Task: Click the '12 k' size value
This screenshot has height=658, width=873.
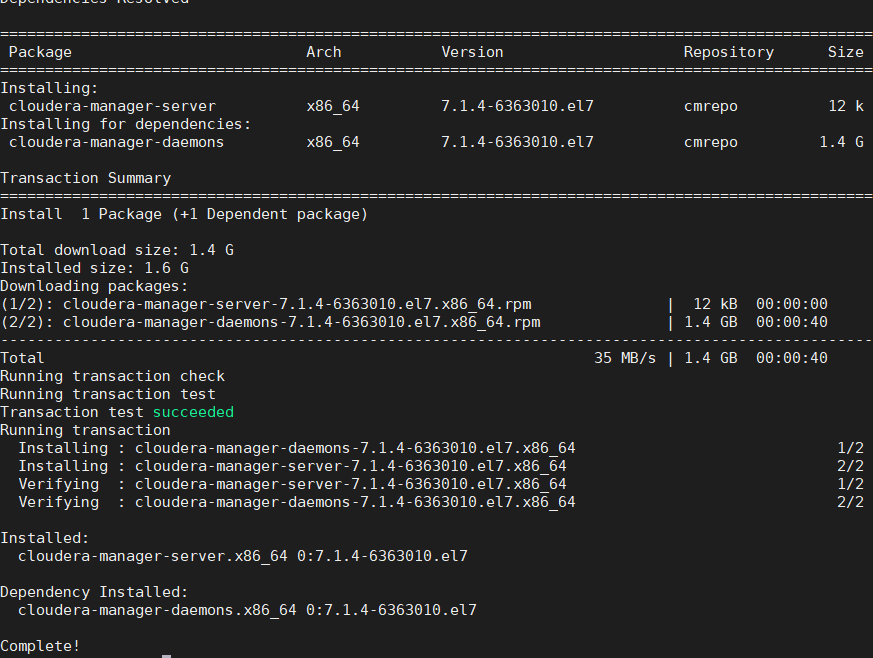Action: coord(846,106)
